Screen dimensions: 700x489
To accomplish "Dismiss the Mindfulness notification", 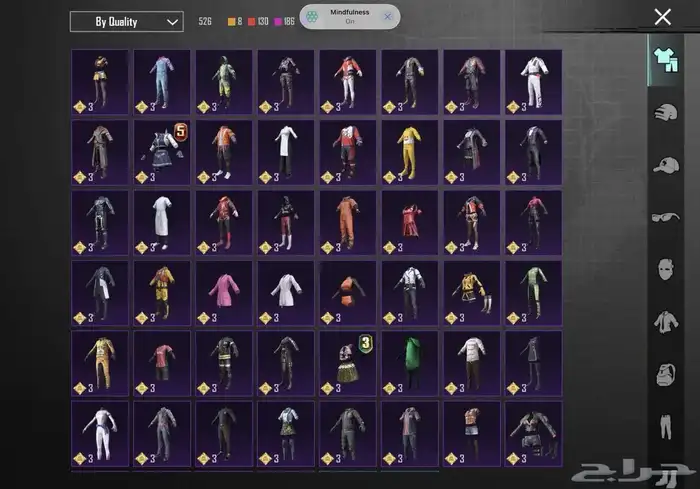I will coord(387,17).
